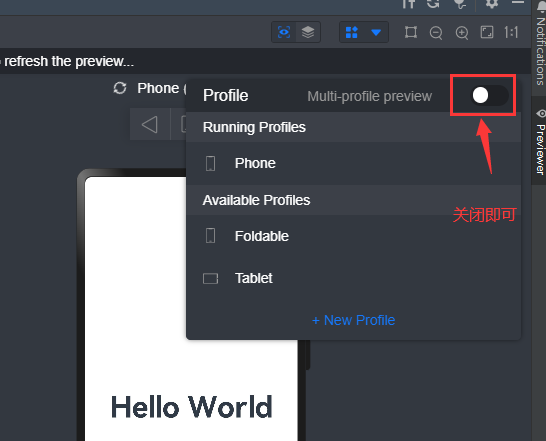Open the Previewer side tab
The image size is (546, 441).
coord(540,142)
